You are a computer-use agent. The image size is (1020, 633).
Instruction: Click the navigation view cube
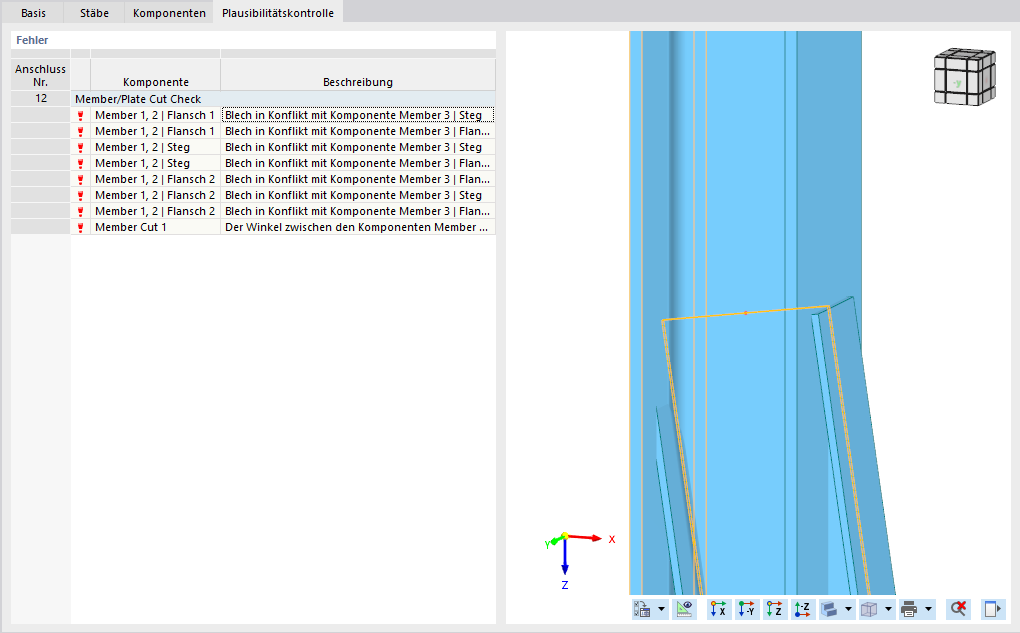pos(965,77)
